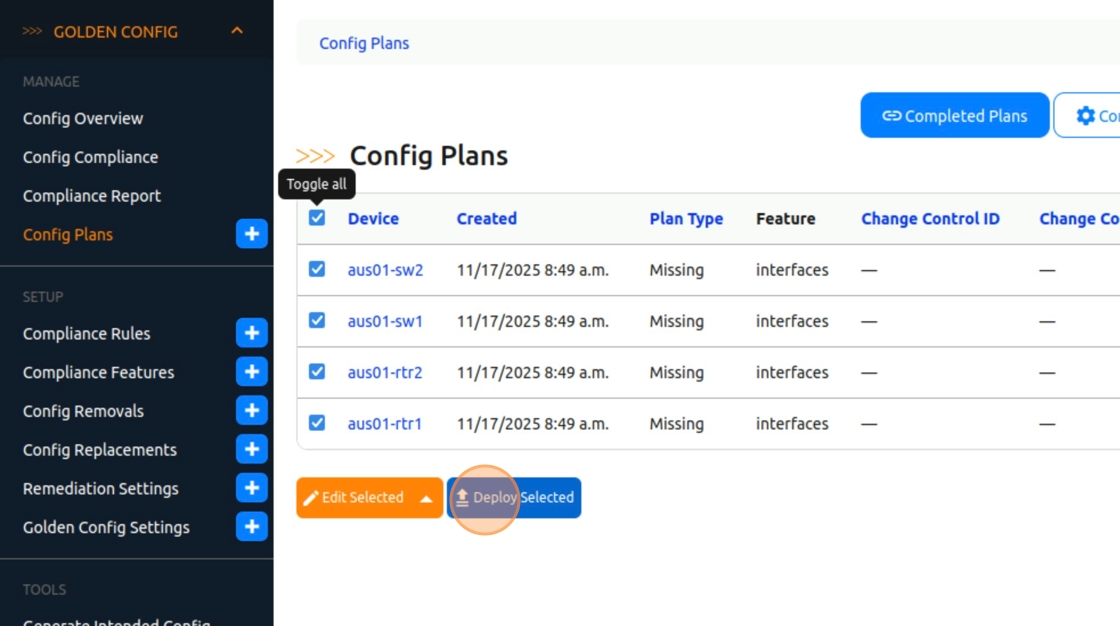Screen dimensions: 1120x626
Task: Add a new Config Plan with plus icon
Action: point(251,234)
